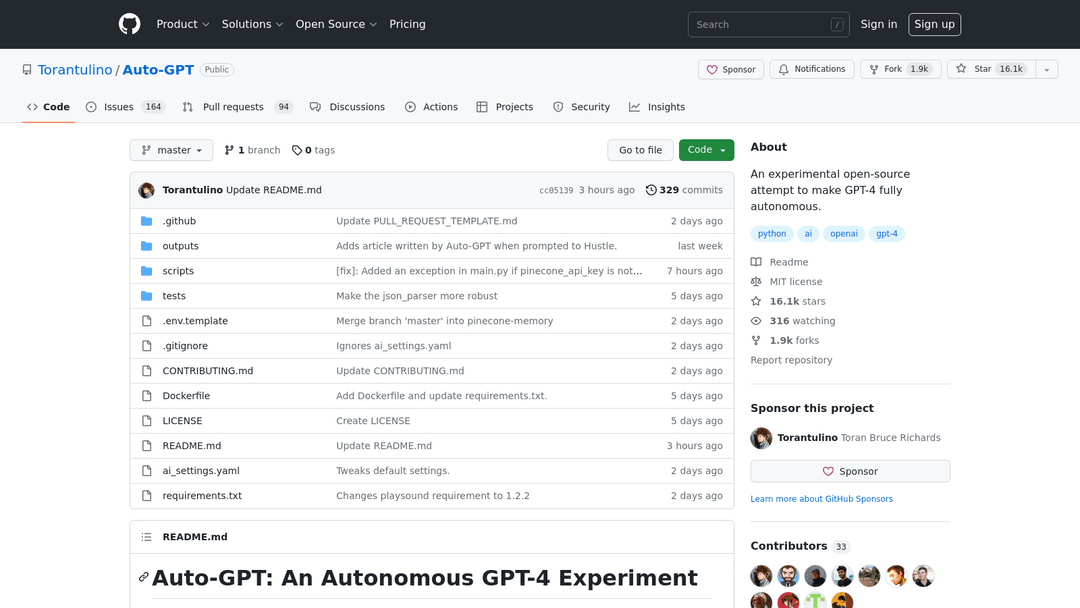This screenshot has height=608, width=1080.
Task: Click the tests folder icon
Action: pos(147,296)
